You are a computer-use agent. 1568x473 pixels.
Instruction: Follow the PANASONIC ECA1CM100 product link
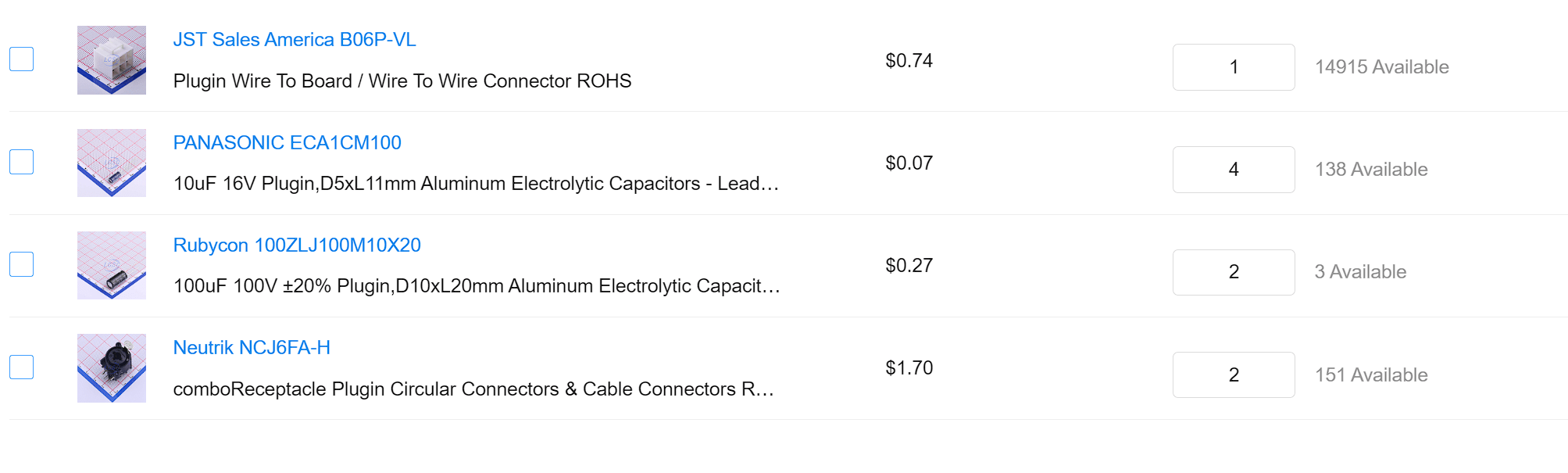(288, 142)
